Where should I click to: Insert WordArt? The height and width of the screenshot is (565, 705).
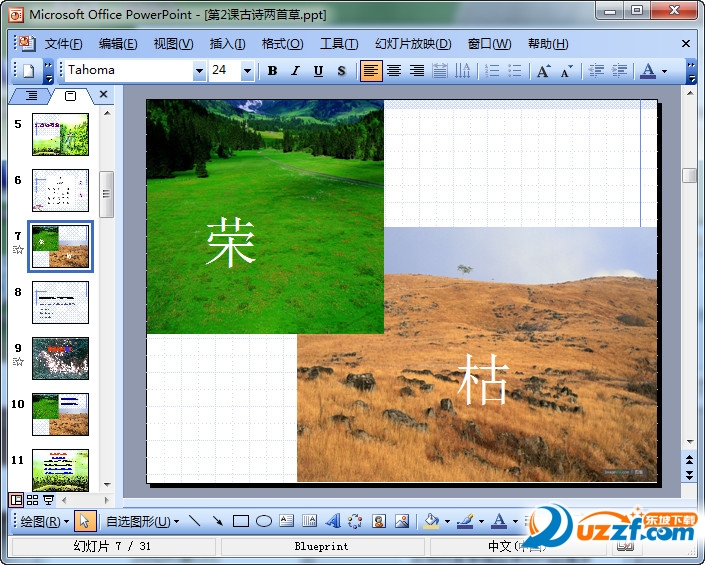click(x=333, y=521)
